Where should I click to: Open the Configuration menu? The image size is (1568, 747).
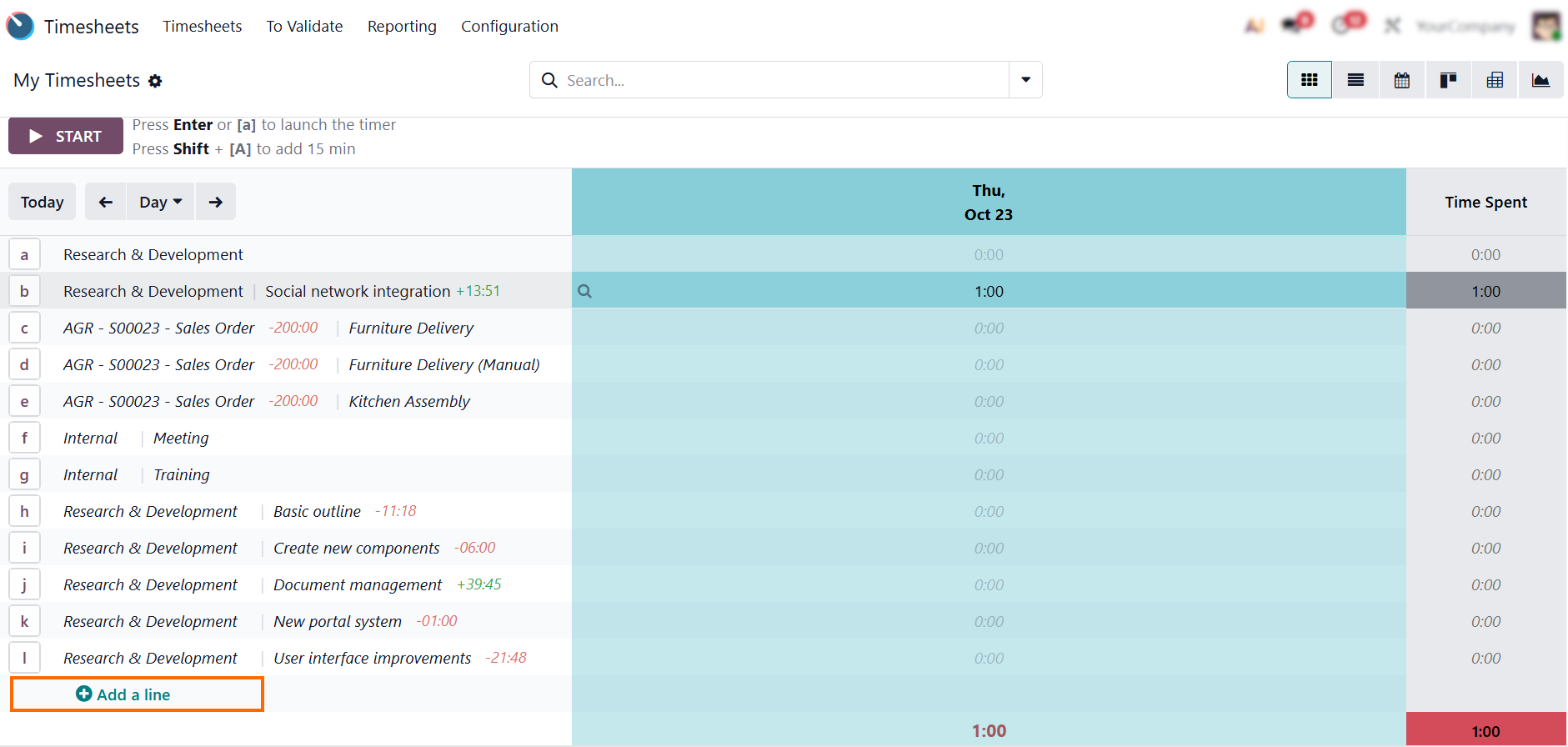(x=509, y=26)
